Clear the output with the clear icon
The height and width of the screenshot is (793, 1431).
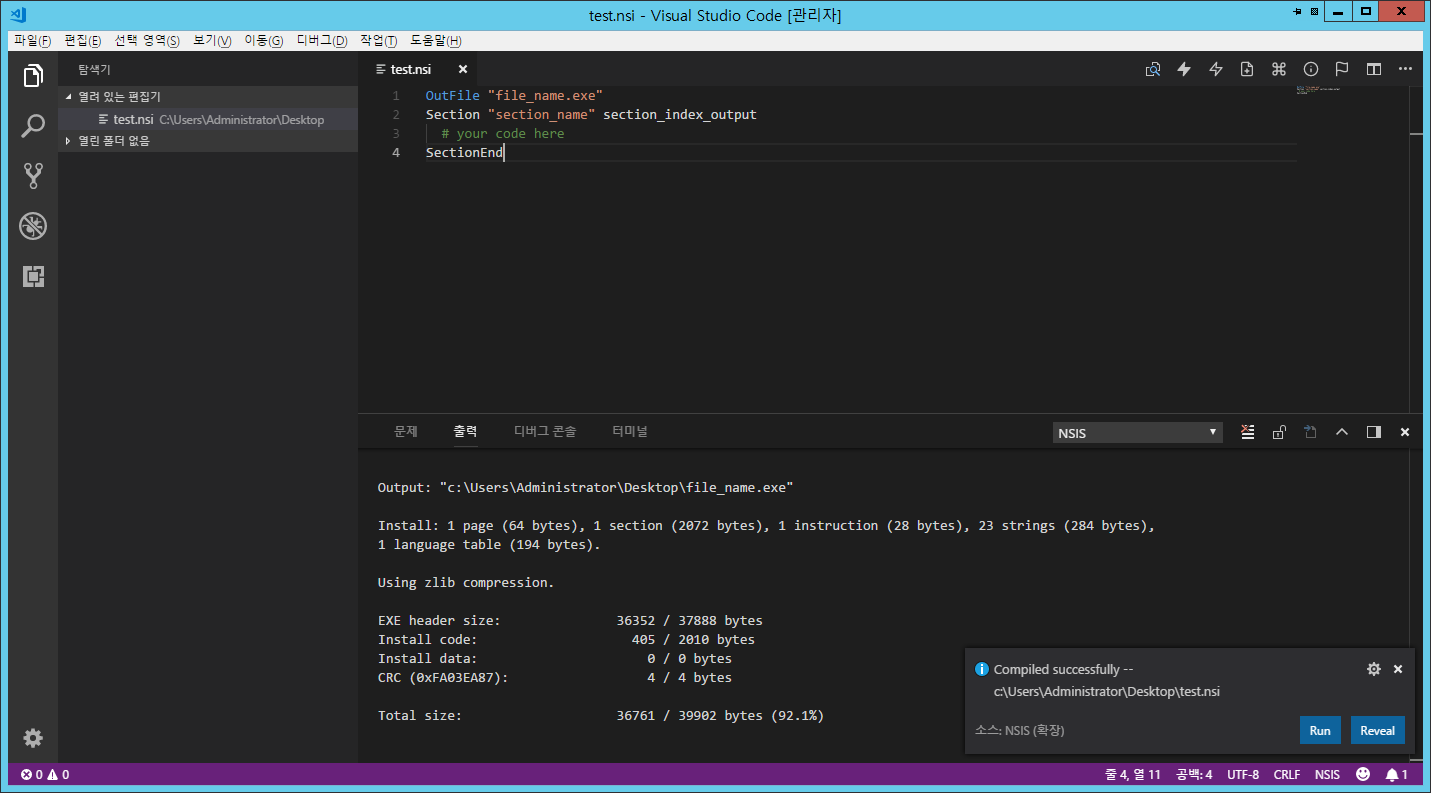pyautogui.click(x=1247, y=432)
